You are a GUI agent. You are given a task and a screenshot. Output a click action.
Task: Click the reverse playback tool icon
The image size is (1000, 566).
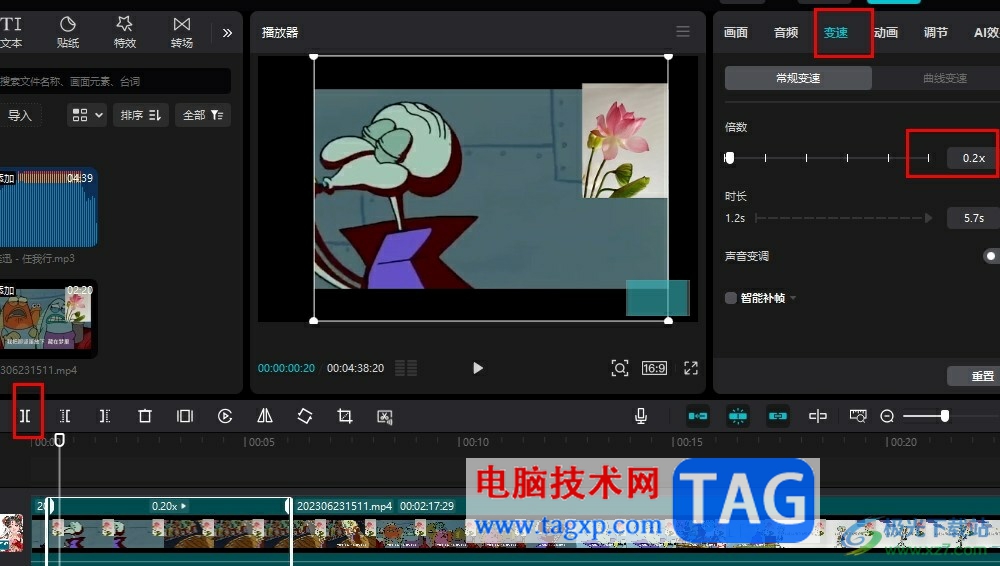(224, 416)
